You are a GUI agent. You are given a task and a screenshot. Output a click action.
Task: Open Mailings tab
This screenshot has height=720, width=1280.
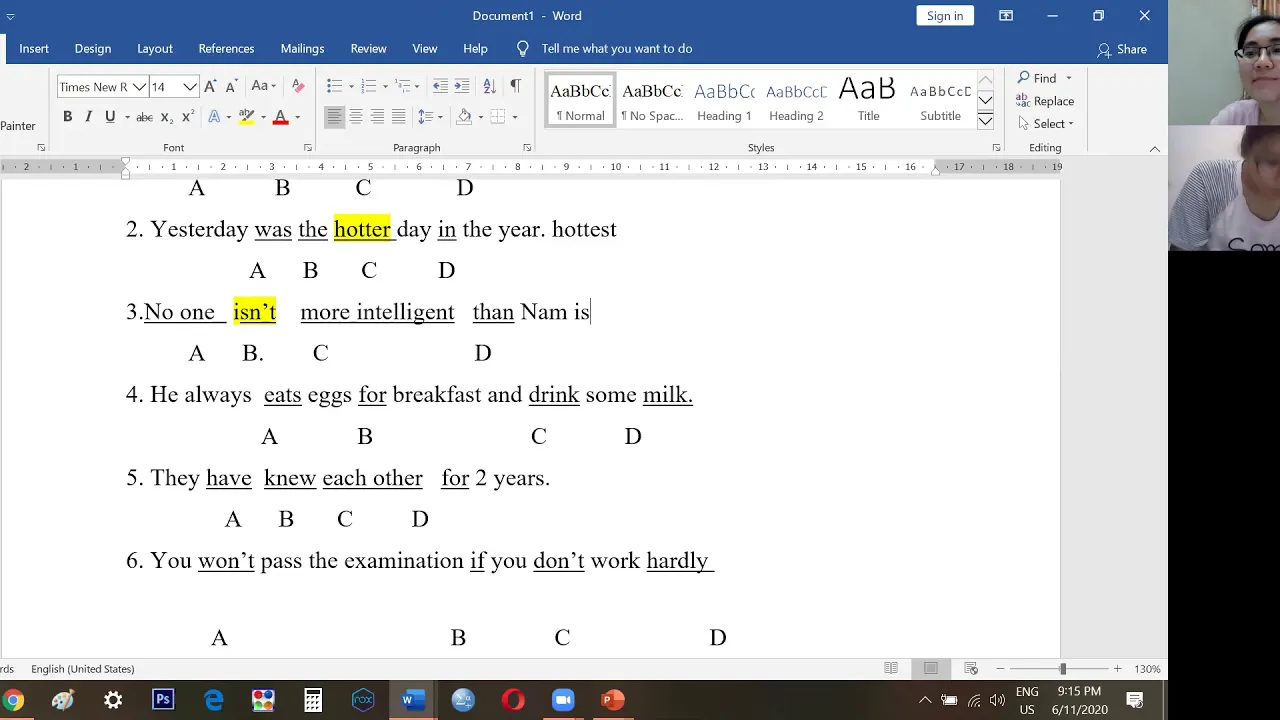pyautogui.click(x=302, y=49)
